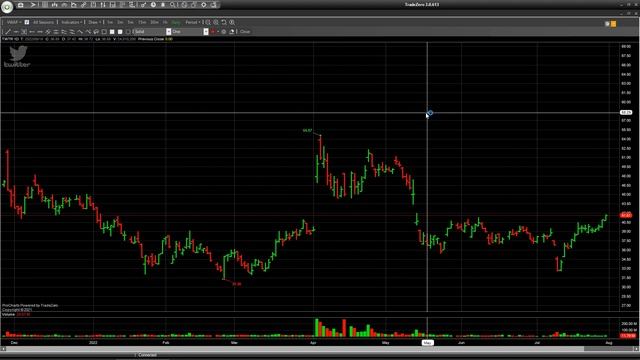Open the Indicators dropdown
Viewport: 640px width, 360px height.
(x=71, y=22)
